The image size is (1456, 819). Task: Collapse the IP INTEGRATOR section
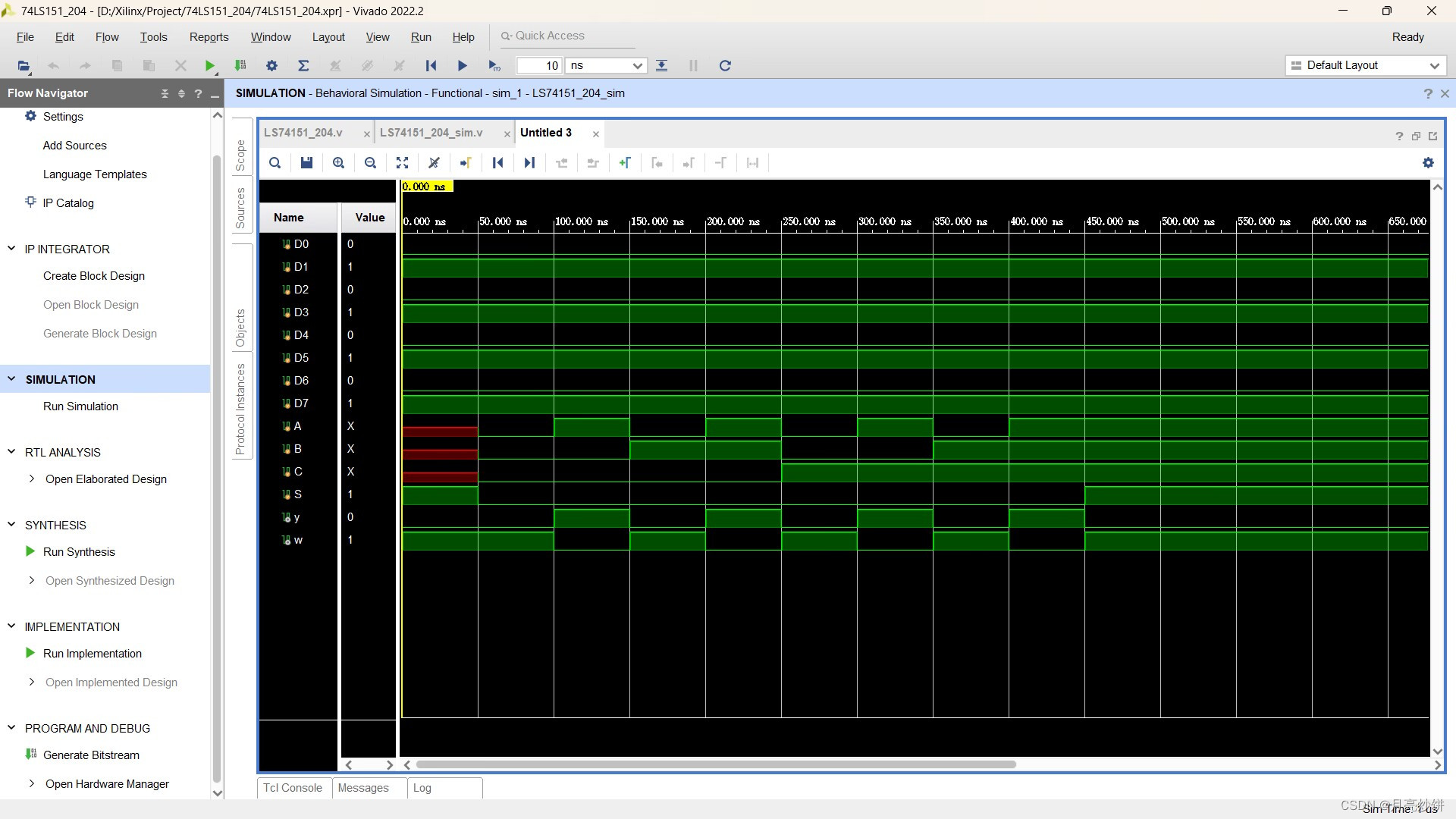tap(11, 249)
